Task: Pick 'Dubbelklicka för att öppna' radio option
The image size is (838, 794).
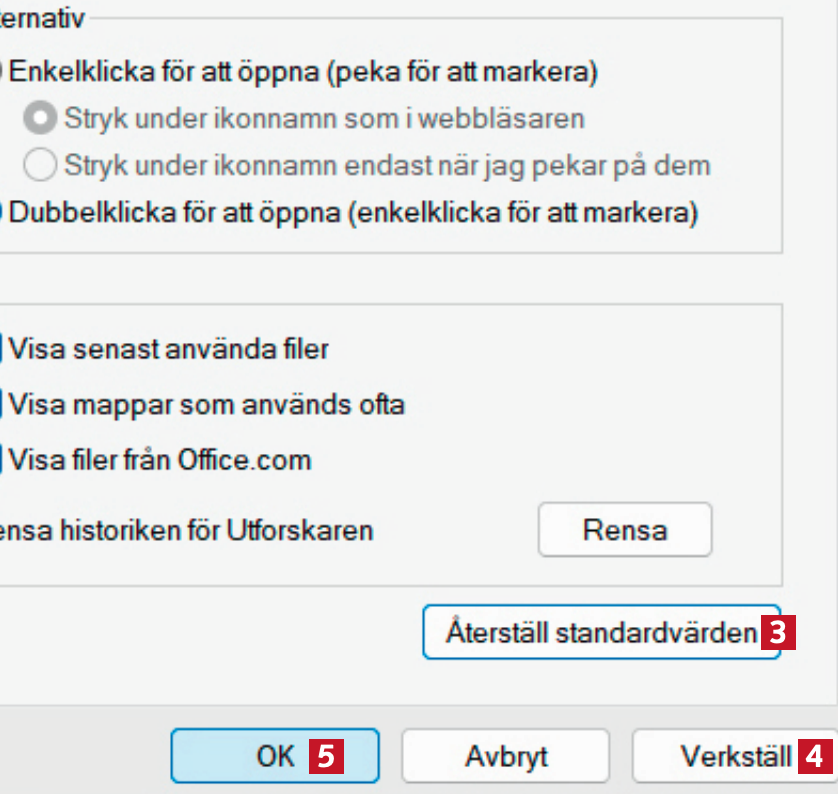Action: 3,212
